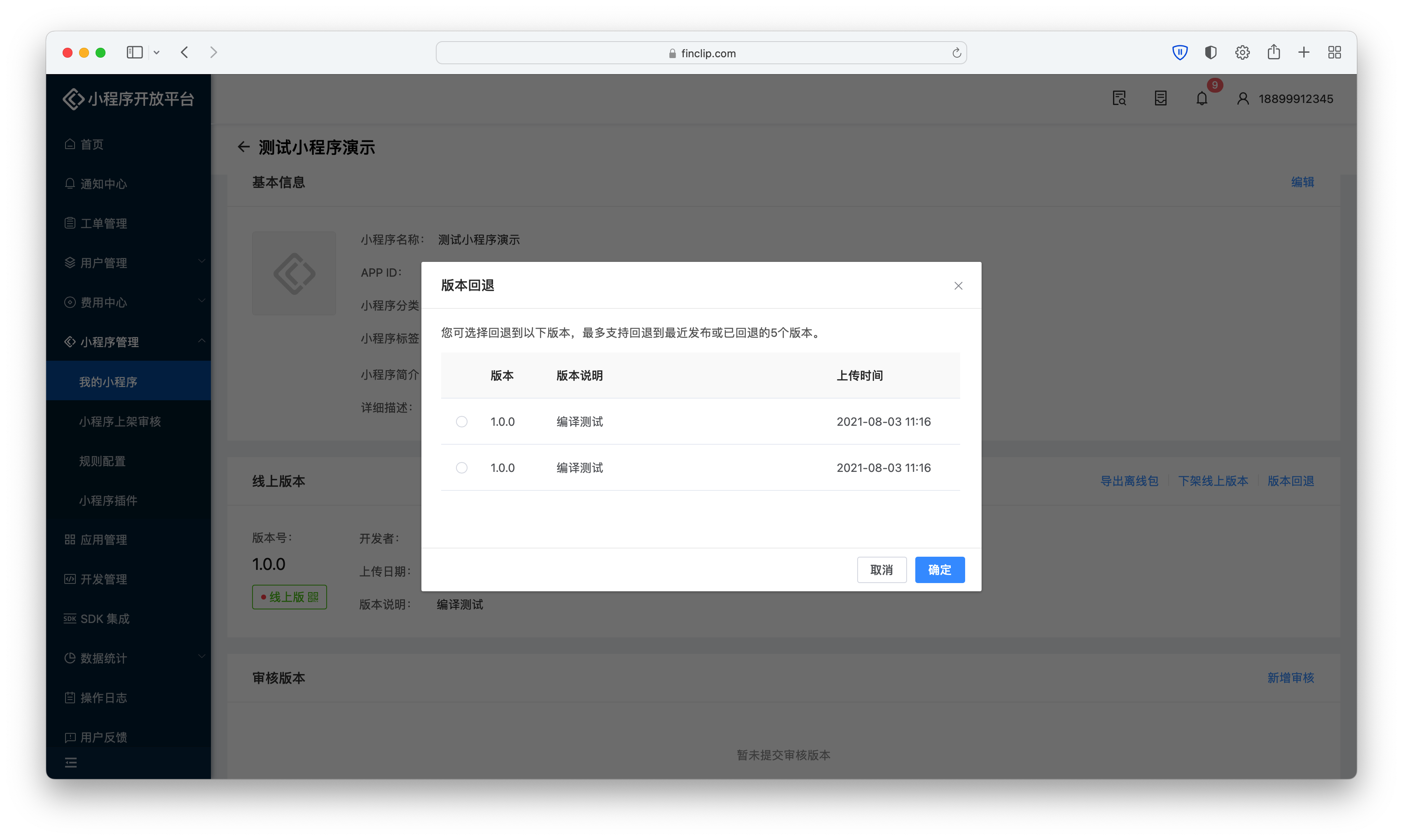The width and height of the screenshot is (1403, 840).
Task: Click the finclip.com address bar
Action: [x=701, y=53]
